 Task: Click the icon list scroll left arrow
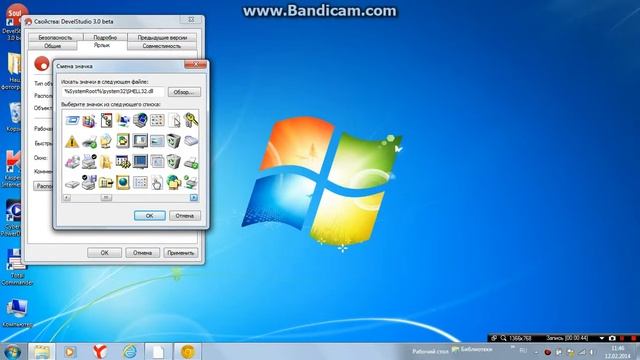pos(67,198)
